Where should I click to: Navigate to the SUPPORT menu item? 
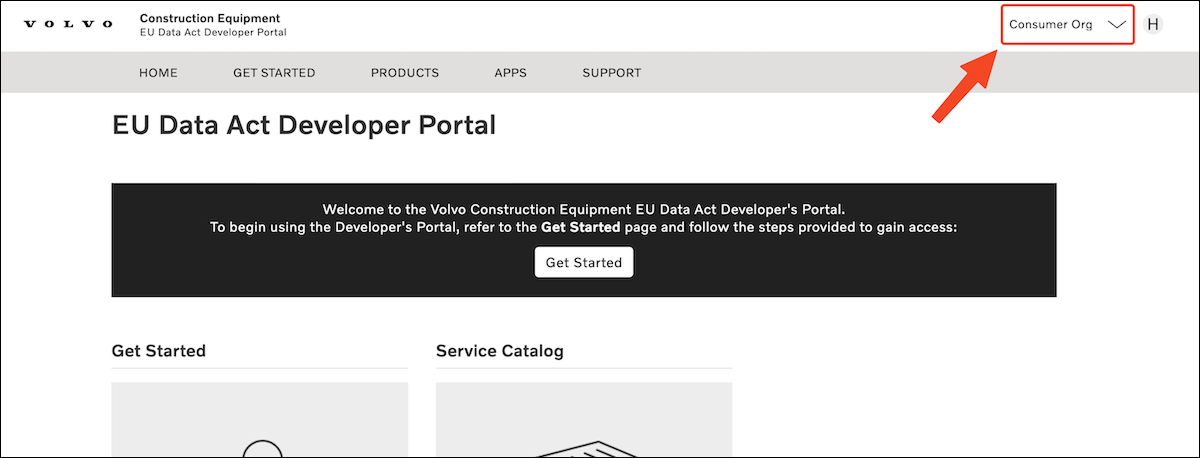click(612, 73)
